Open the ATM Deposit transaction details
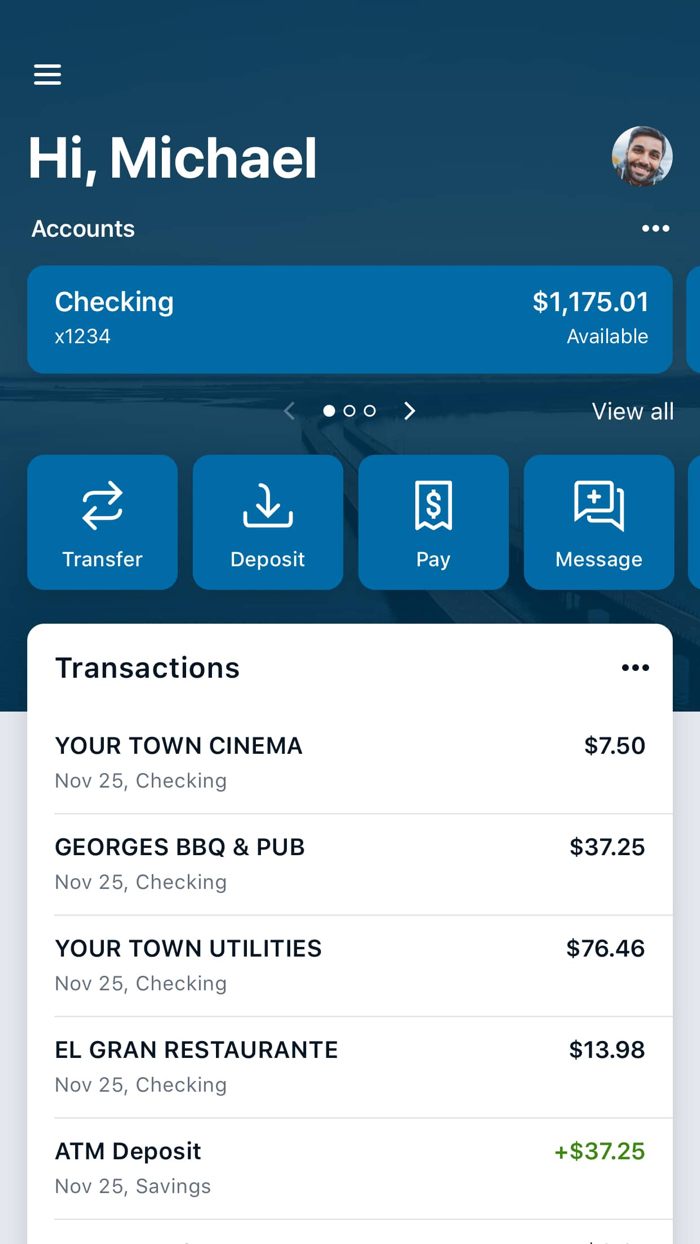 (x=350, y=1167)
